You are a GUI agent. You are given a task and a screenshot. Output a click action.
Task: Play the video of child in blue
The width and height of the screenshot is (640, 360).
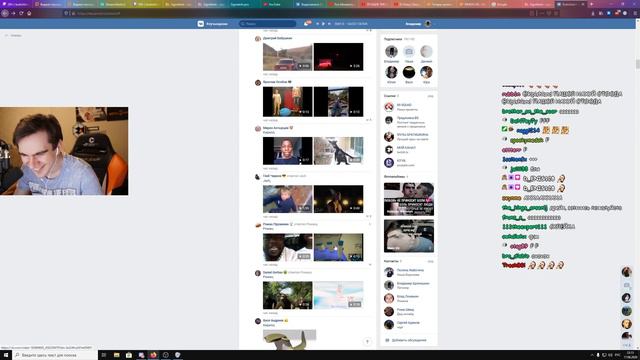pos(287,199)
